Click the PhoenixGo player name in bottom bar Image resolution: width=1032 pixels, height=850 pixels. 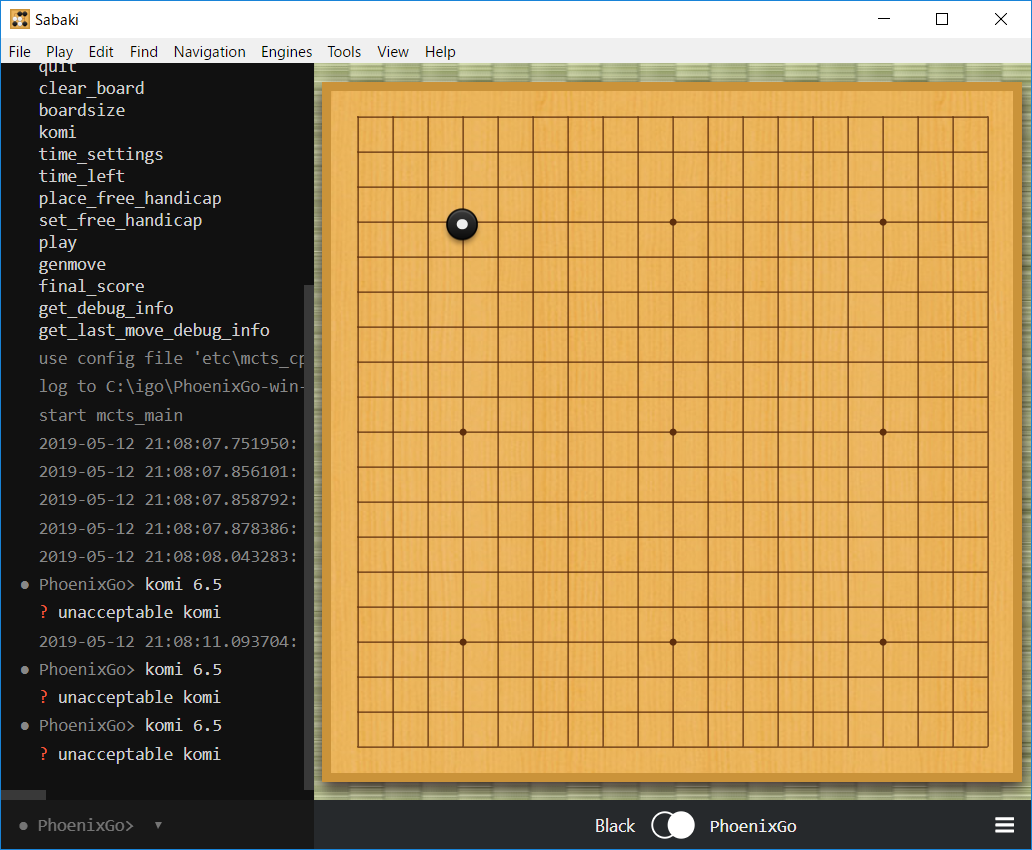752,826
